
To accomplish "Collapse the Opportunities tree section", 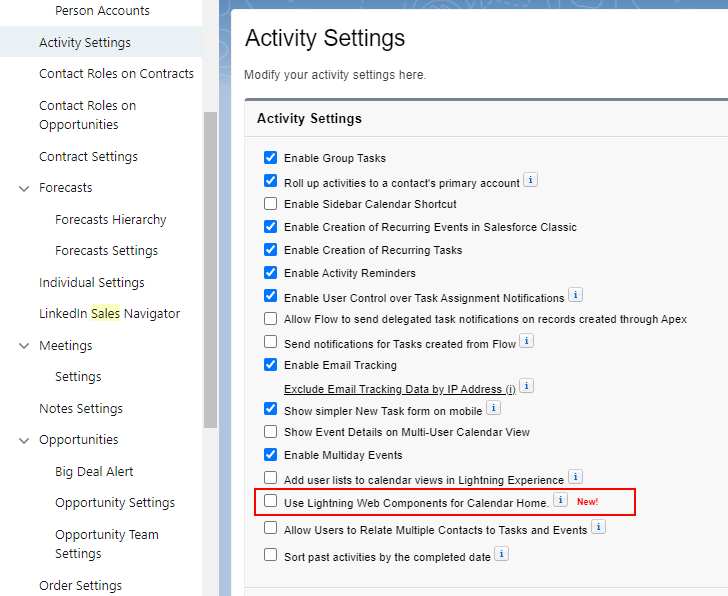I will (24, 441).
